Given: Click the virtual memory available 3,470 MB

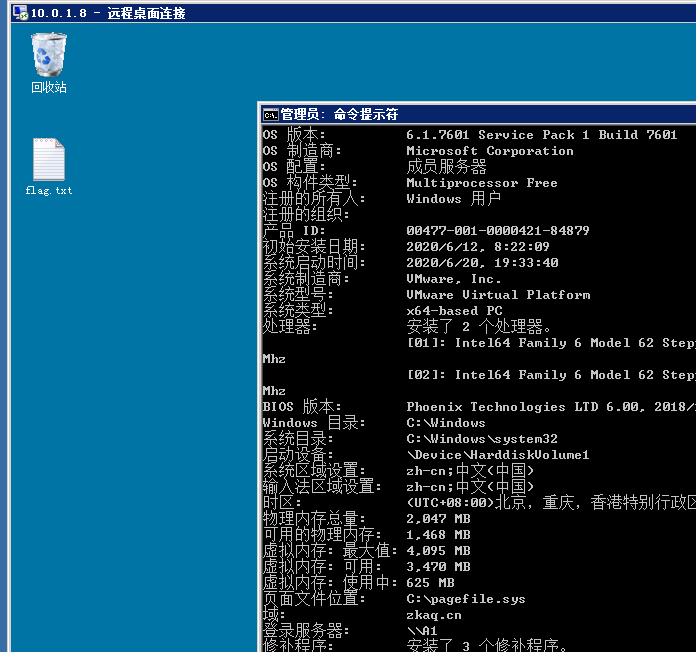Looking at the screenshot, I should (438, 566).
